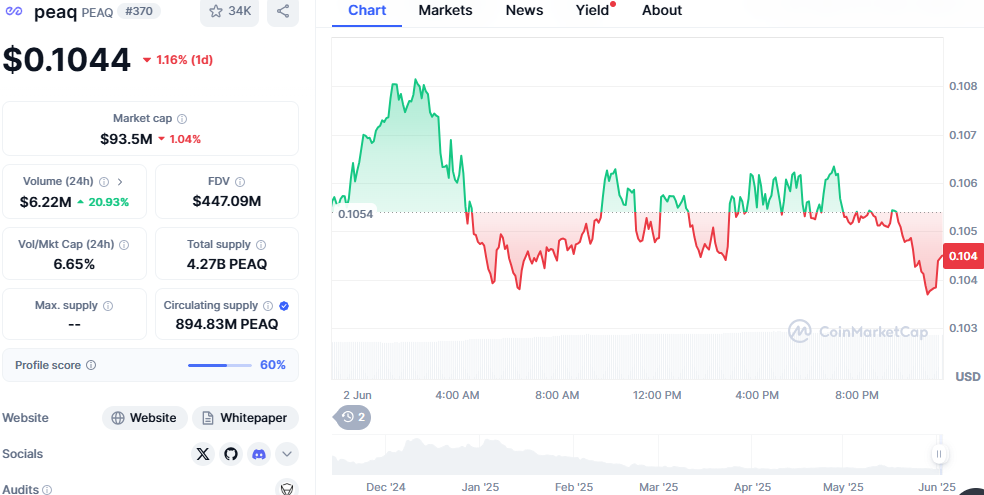This screenshot has width=984, height=495.
Task: Add peaq to watchlist with star button
Action: click(x=227, y=11)
